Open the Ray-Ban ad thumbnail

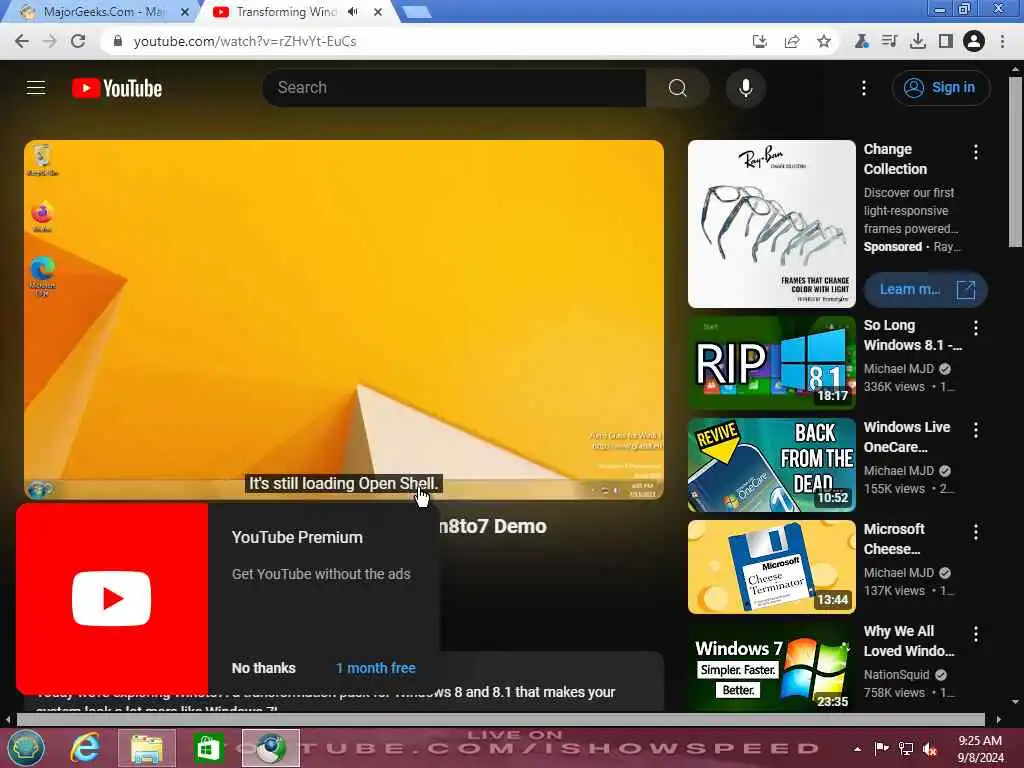click(x=771, y=224)
